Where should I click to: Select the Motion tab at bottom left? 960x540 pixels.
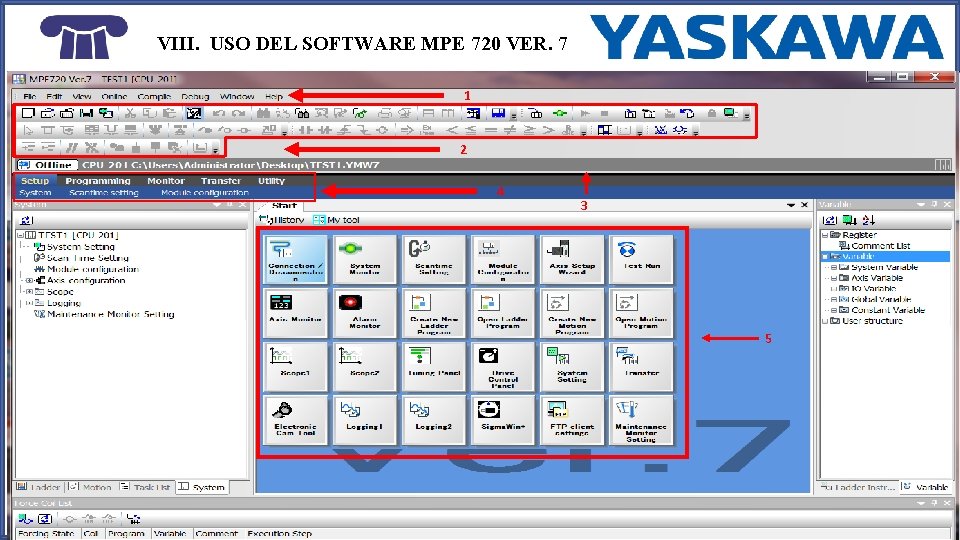pos(90,487)
